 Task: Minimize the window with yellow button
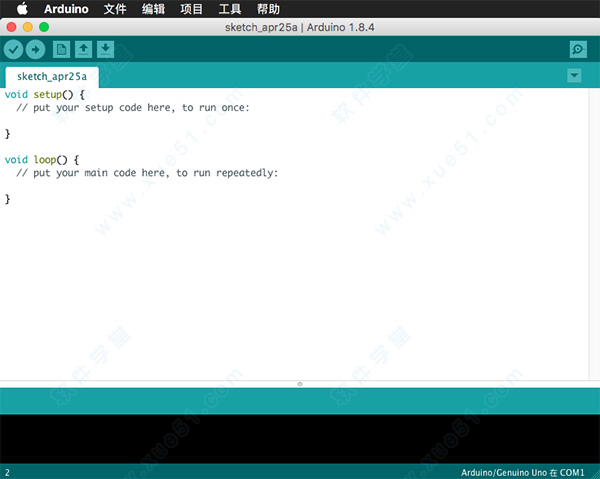[28, 27]
